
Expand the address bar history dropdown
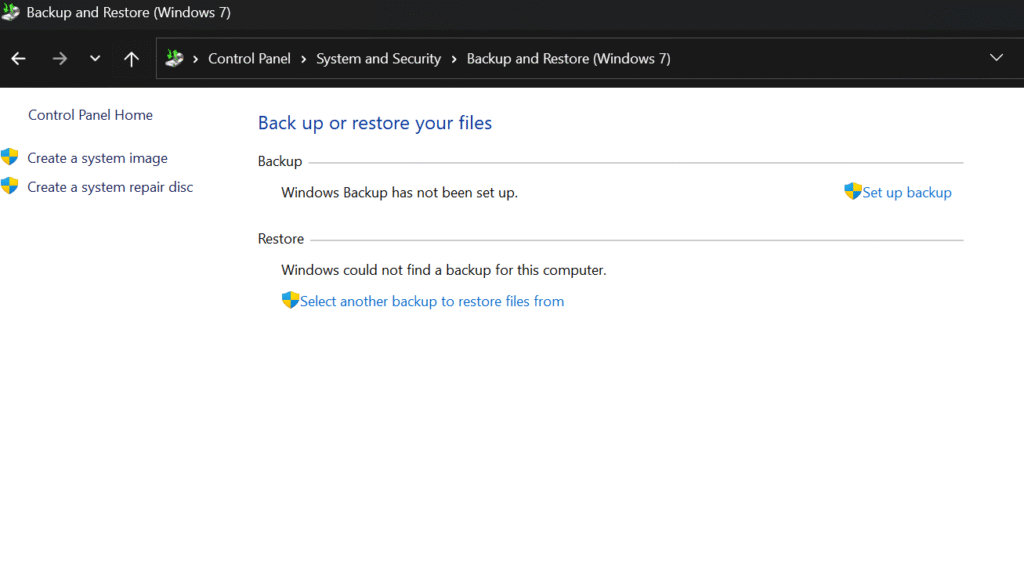[996, 58]
